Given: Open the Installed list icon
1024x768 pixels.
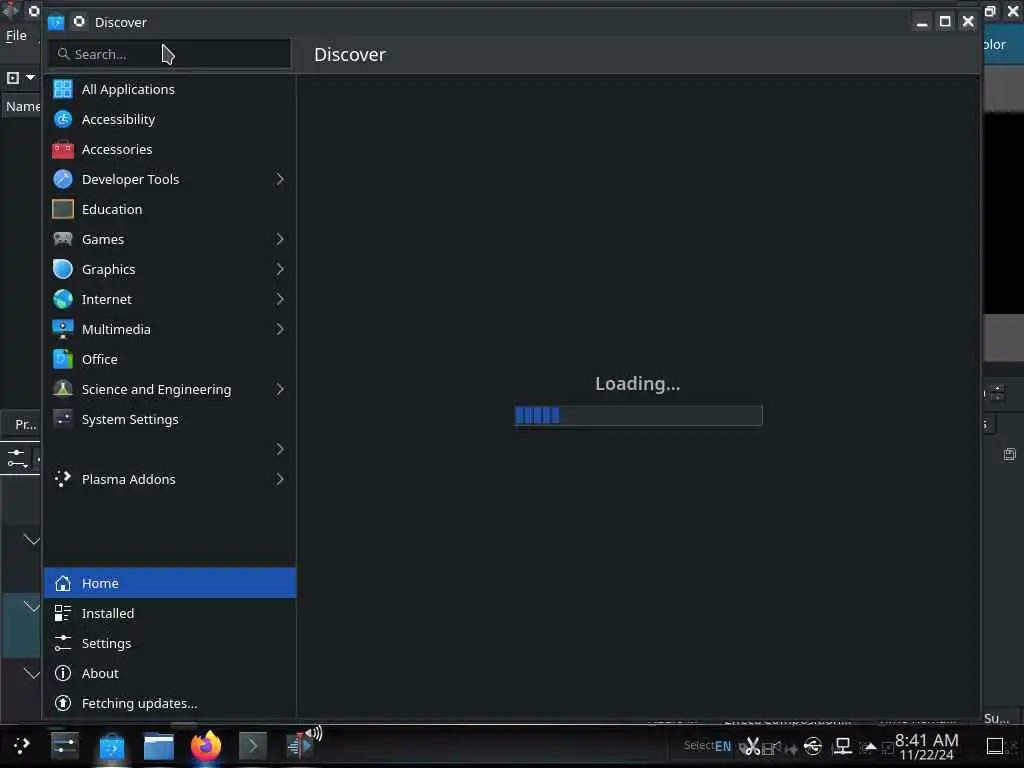Looking at the screenshot, I should tap(63, 613).
